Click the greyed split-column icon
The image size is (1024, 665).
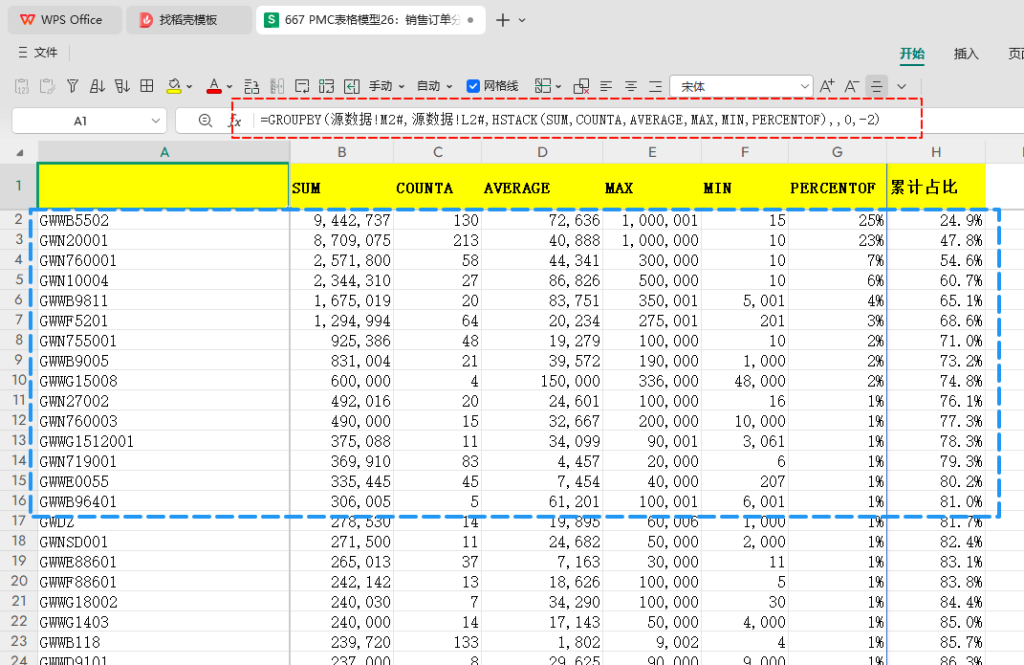[277, 86]
